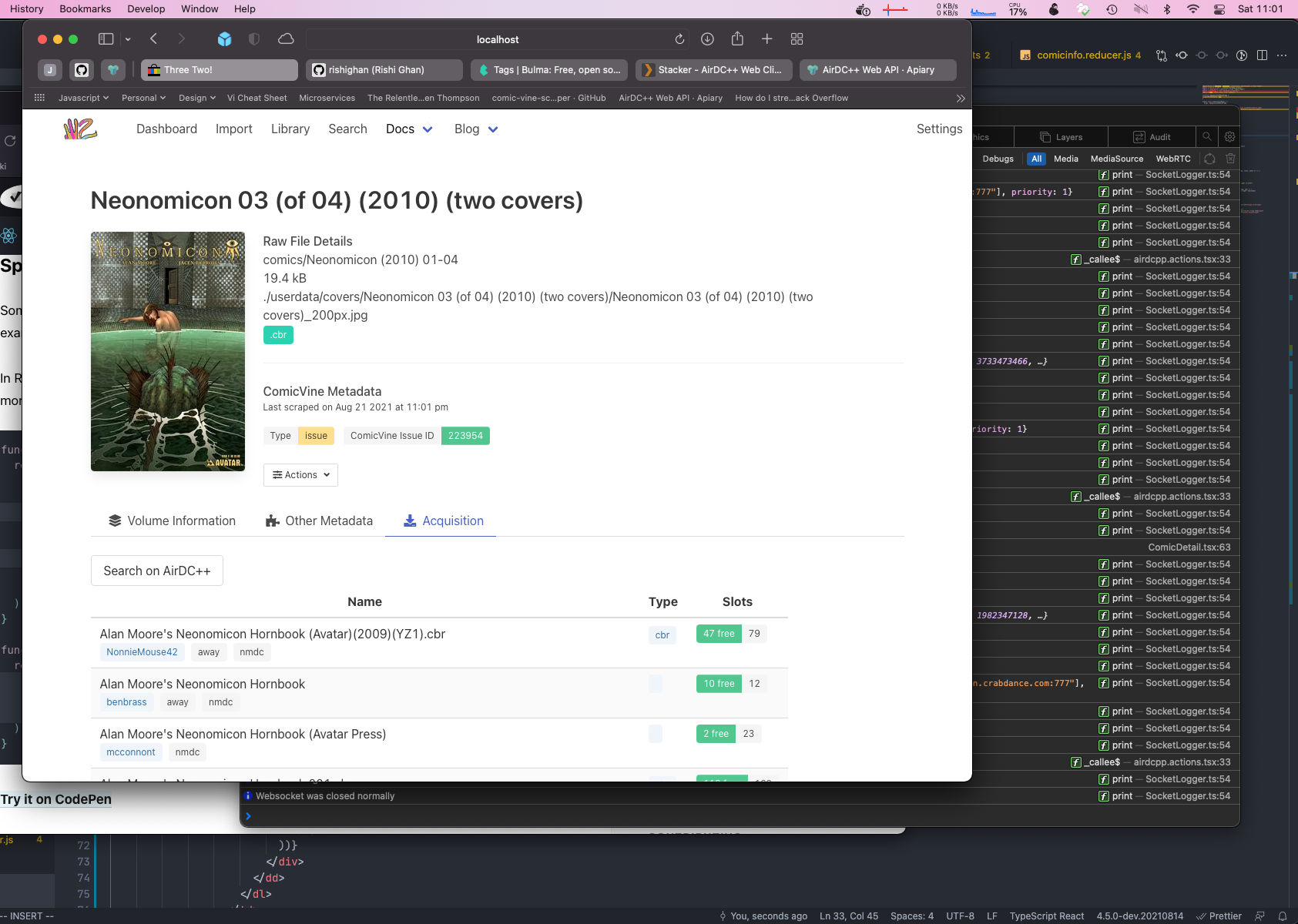This screenshot has height=924, width=1298.
Task: Click the Safari sidebar toggle icon
Action: [106, 39]
